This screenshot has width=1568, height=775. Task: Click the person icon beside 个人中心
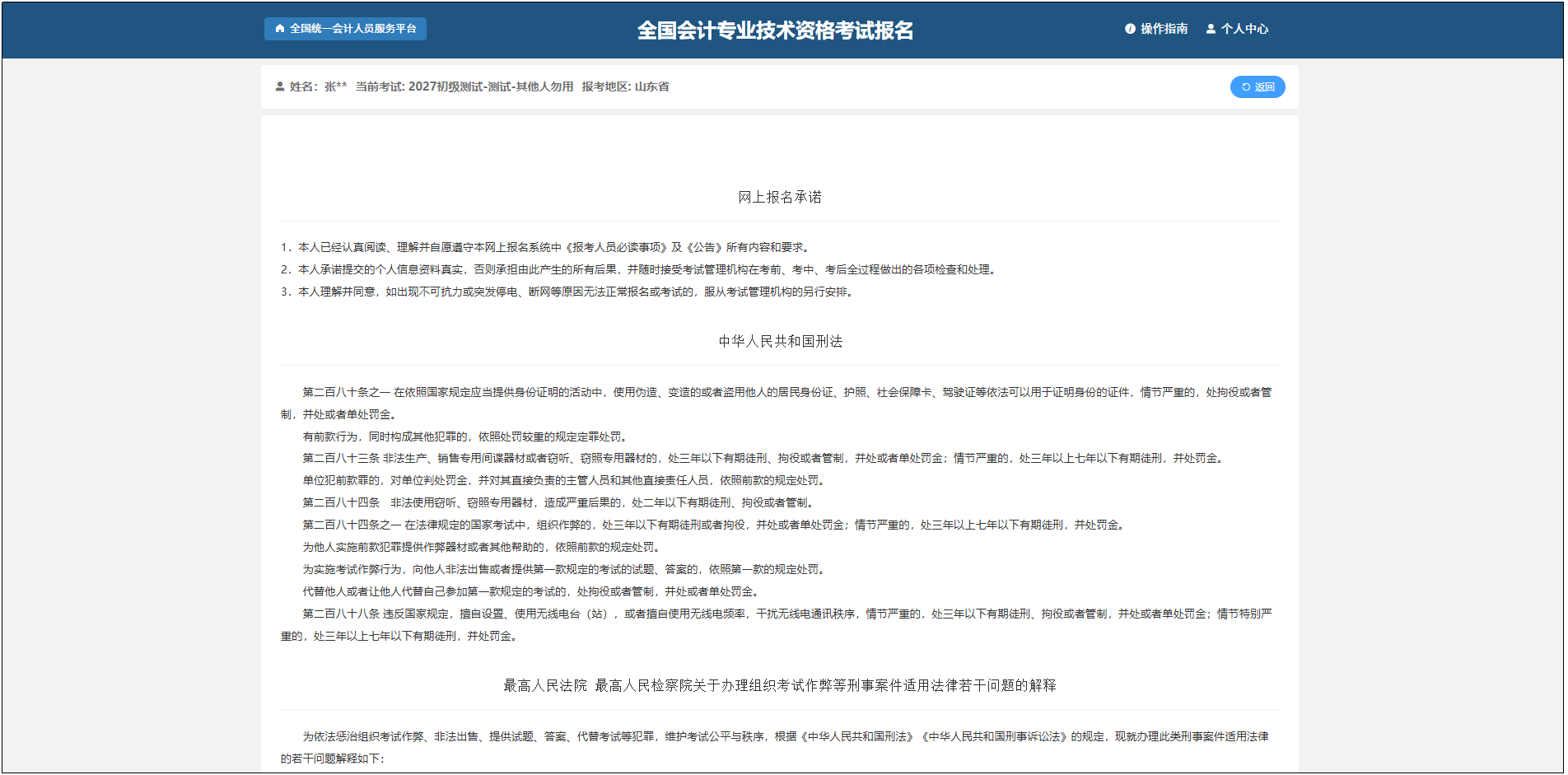click(x=1210, y=29)
